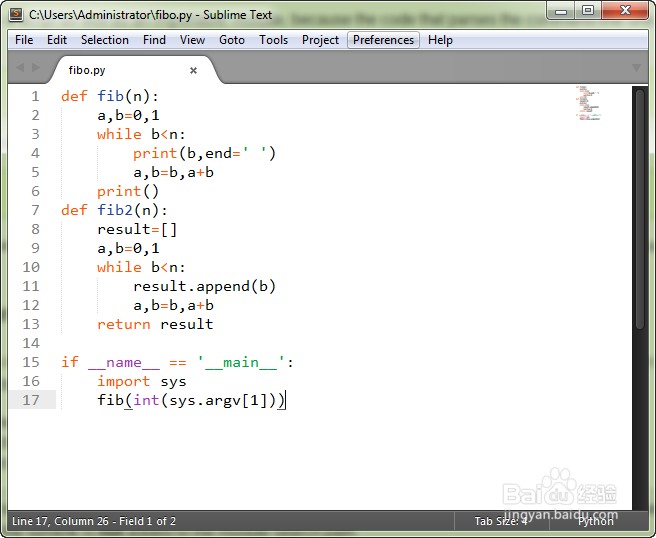
Task: Open the Tab Size selector in status bar
Action: [x=501, y=521]
